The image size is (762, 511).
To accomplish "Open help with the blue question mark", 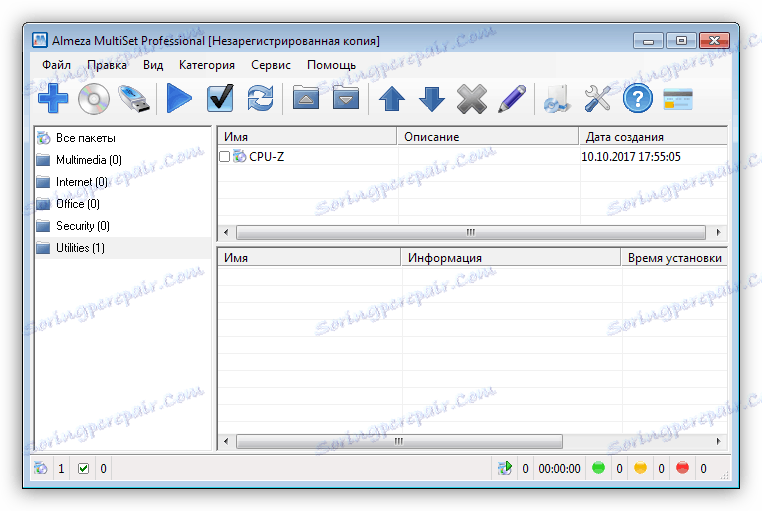I will (638, 99).
